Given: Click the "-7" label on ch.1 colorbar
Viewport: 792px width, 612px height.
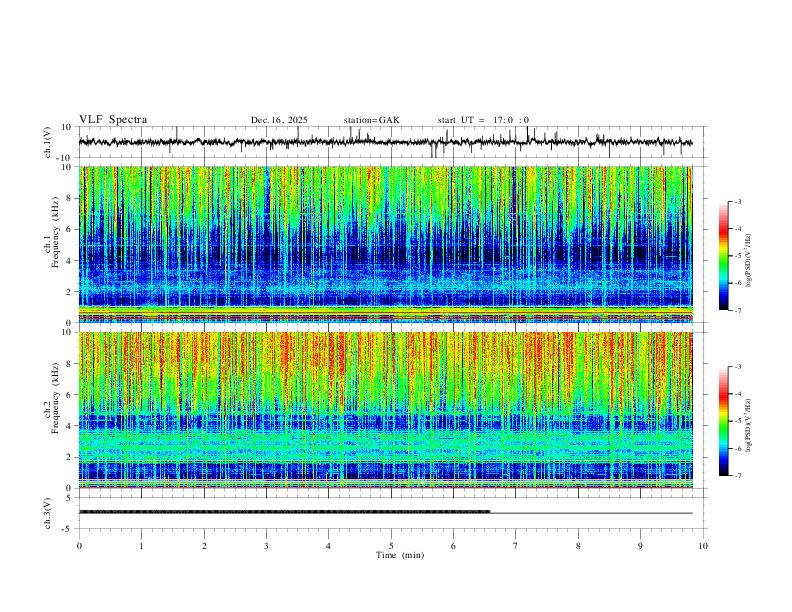Looking at the screenshot, I should click(737, 310).
